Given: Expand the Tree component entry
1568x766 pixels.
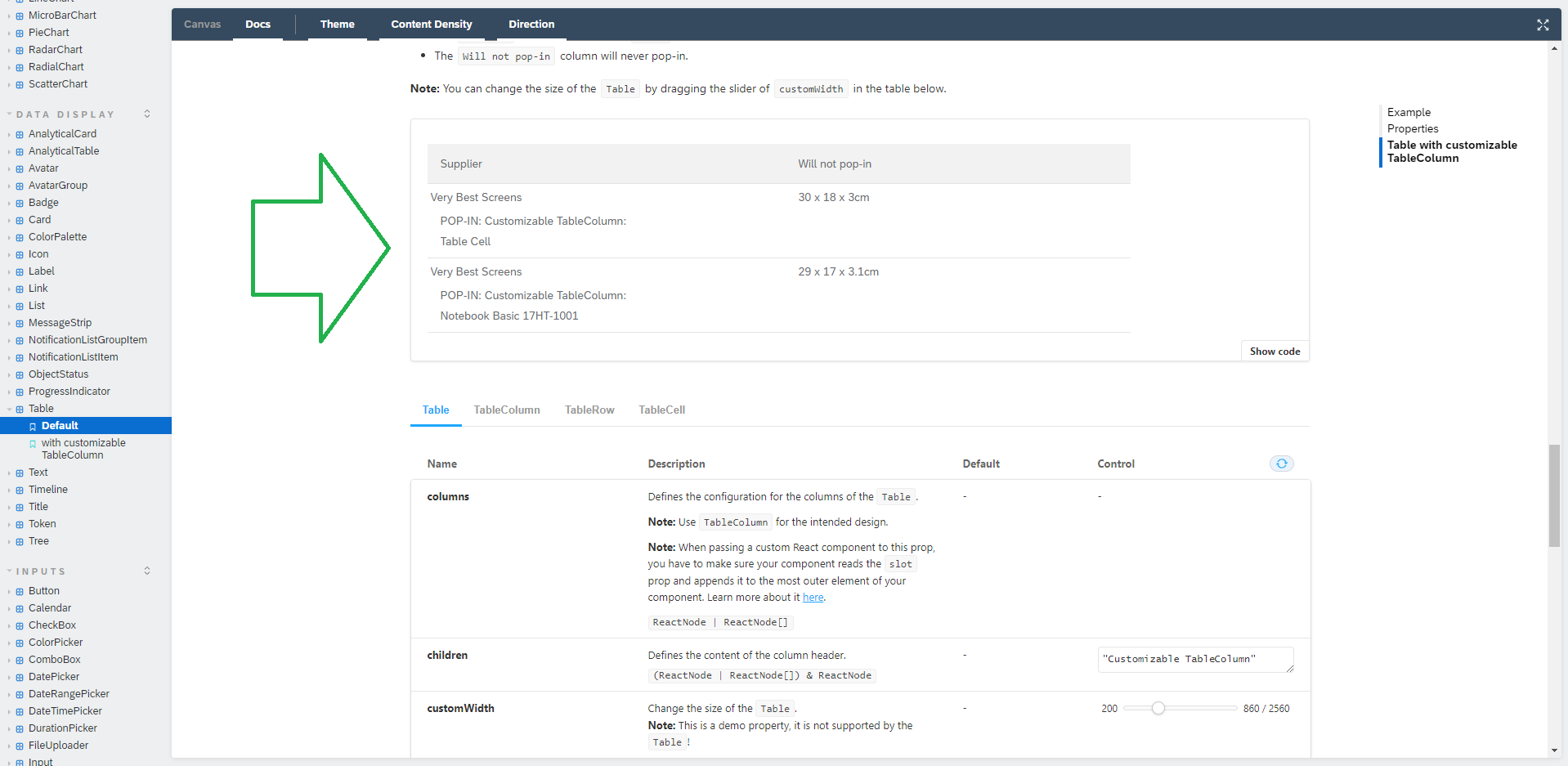Looking at the screenshot, I should (x=8, y=540).
